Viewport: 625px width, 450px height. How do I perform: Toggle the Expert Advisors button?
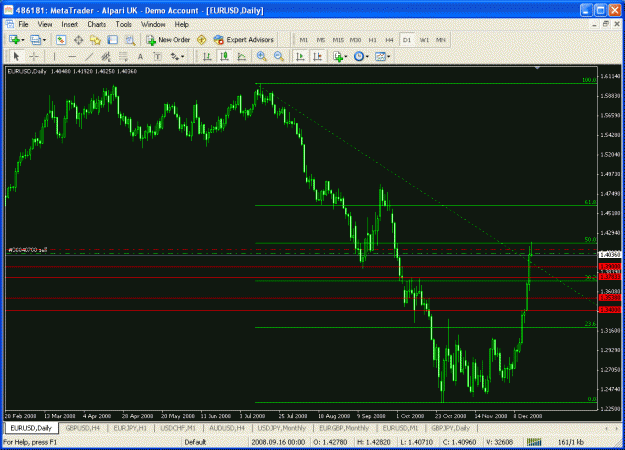244,40
